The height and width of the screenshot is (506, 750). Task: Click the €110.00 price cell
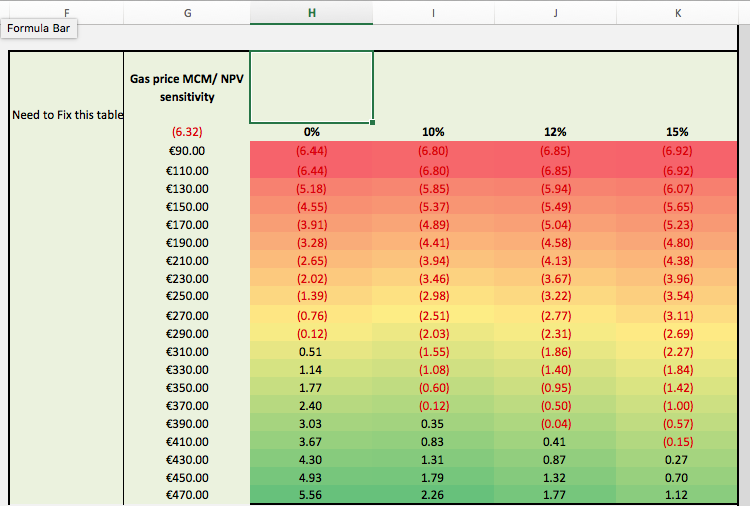pyautogui.click(x=187, y=170)
